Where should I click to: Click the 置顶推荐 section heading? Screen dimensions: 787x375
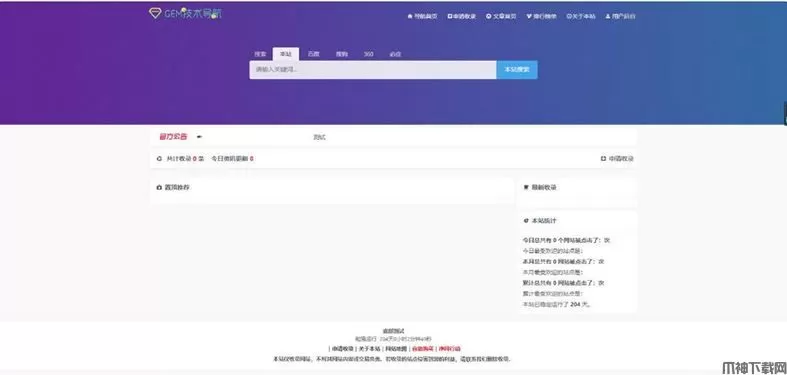tap(177, 187)
